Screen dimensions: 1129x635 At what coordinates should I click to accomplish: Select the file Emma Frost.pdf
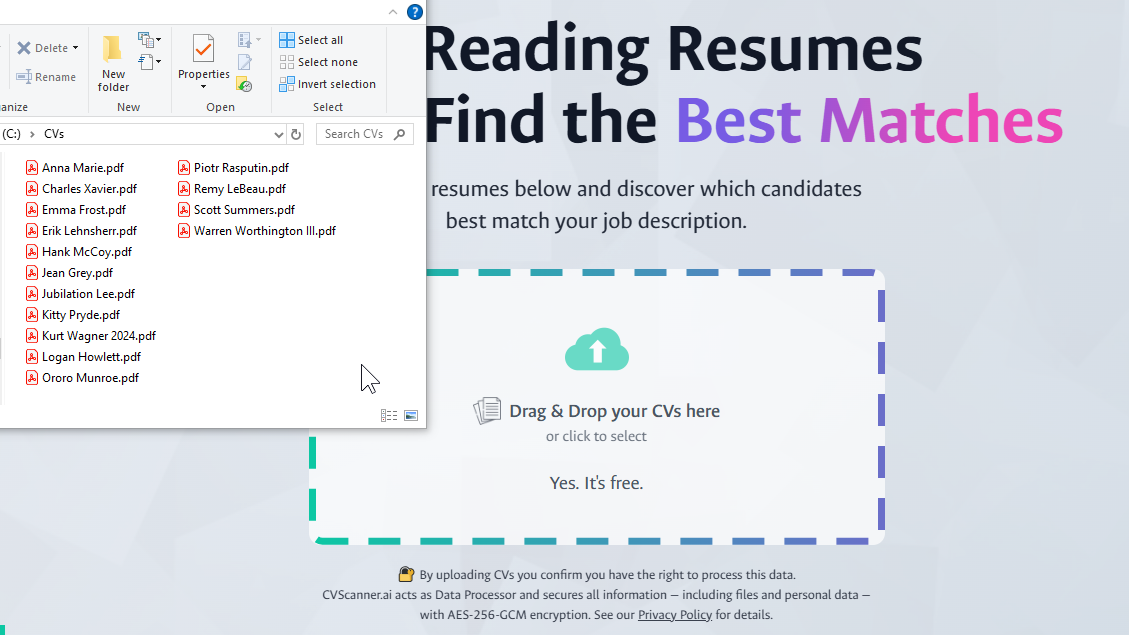tap(76, 210)
